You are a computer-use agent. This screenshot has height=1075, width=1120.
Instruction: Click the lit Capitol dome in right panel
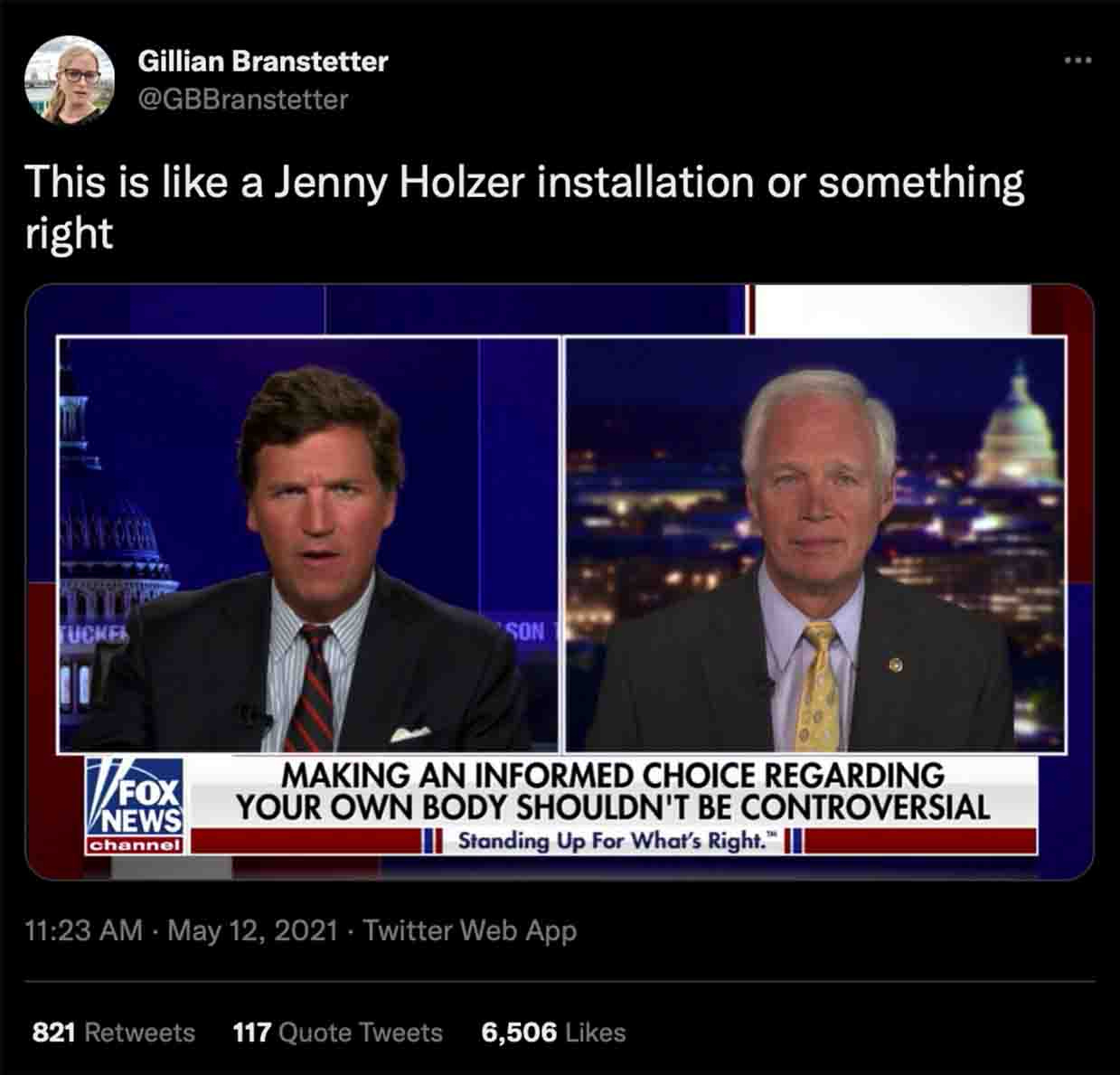tap(1019, 425)
